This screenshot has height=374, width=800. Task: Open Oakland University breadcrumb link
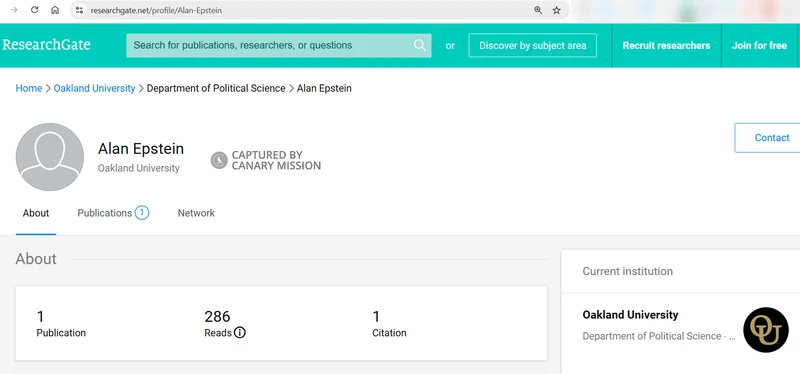(94, 88)
